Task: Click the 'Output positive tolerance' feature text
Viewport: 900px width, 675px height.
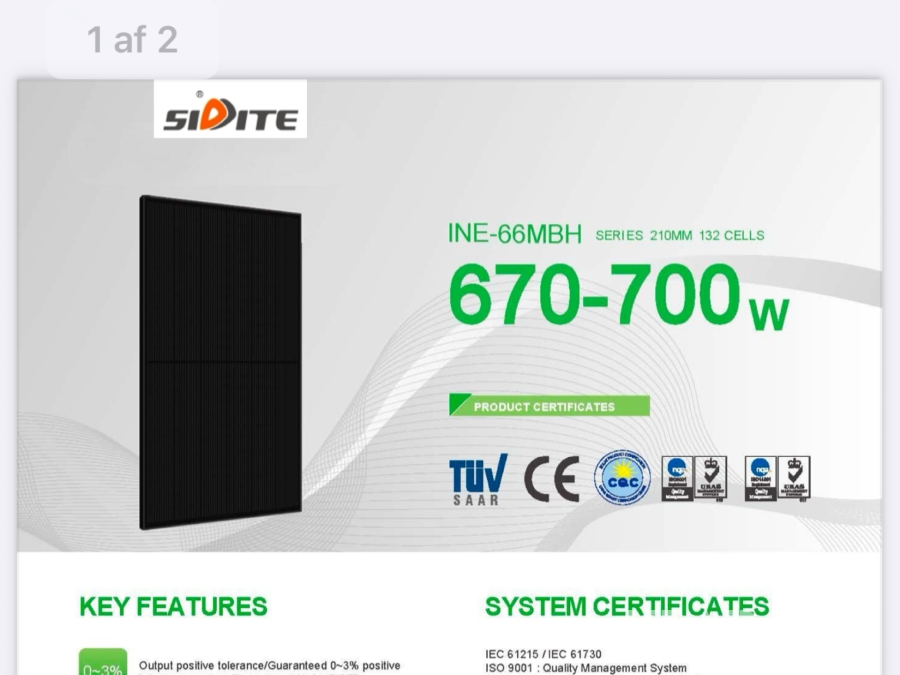Action: pos(269,665)
